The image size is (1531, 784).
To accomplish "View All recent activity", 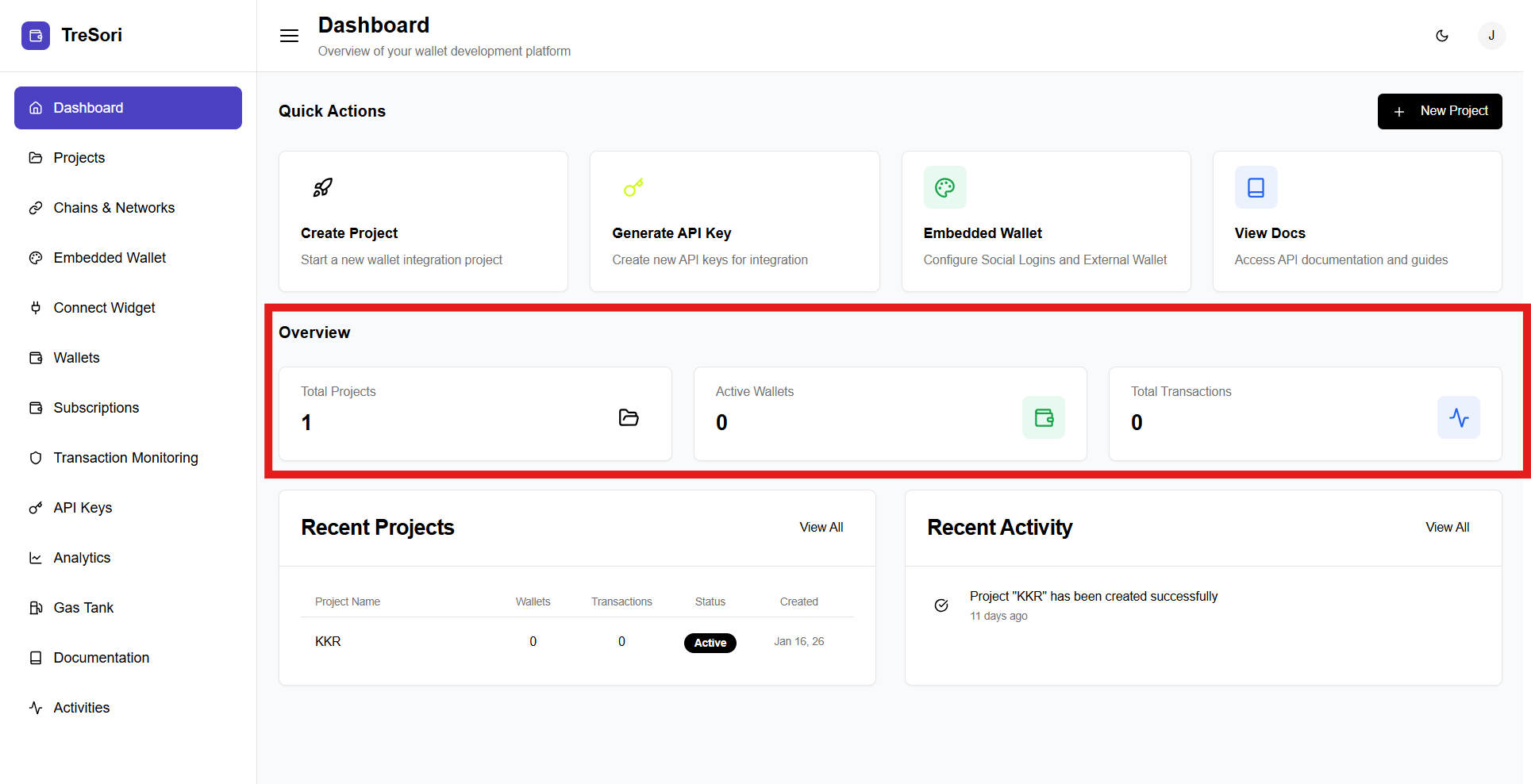I will (x=1447, y=528).
